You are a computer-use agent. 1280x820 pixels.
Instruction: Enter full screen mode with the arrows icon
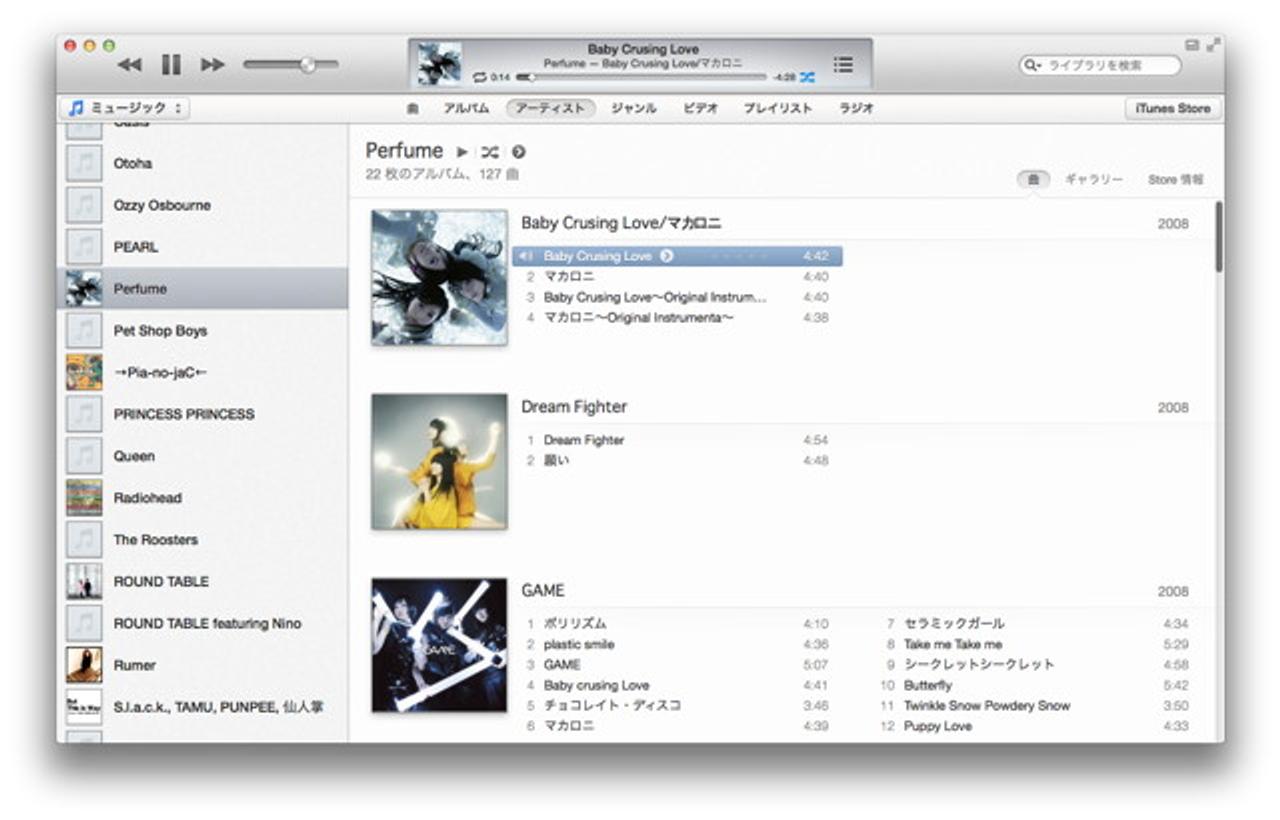[1213, 45]
